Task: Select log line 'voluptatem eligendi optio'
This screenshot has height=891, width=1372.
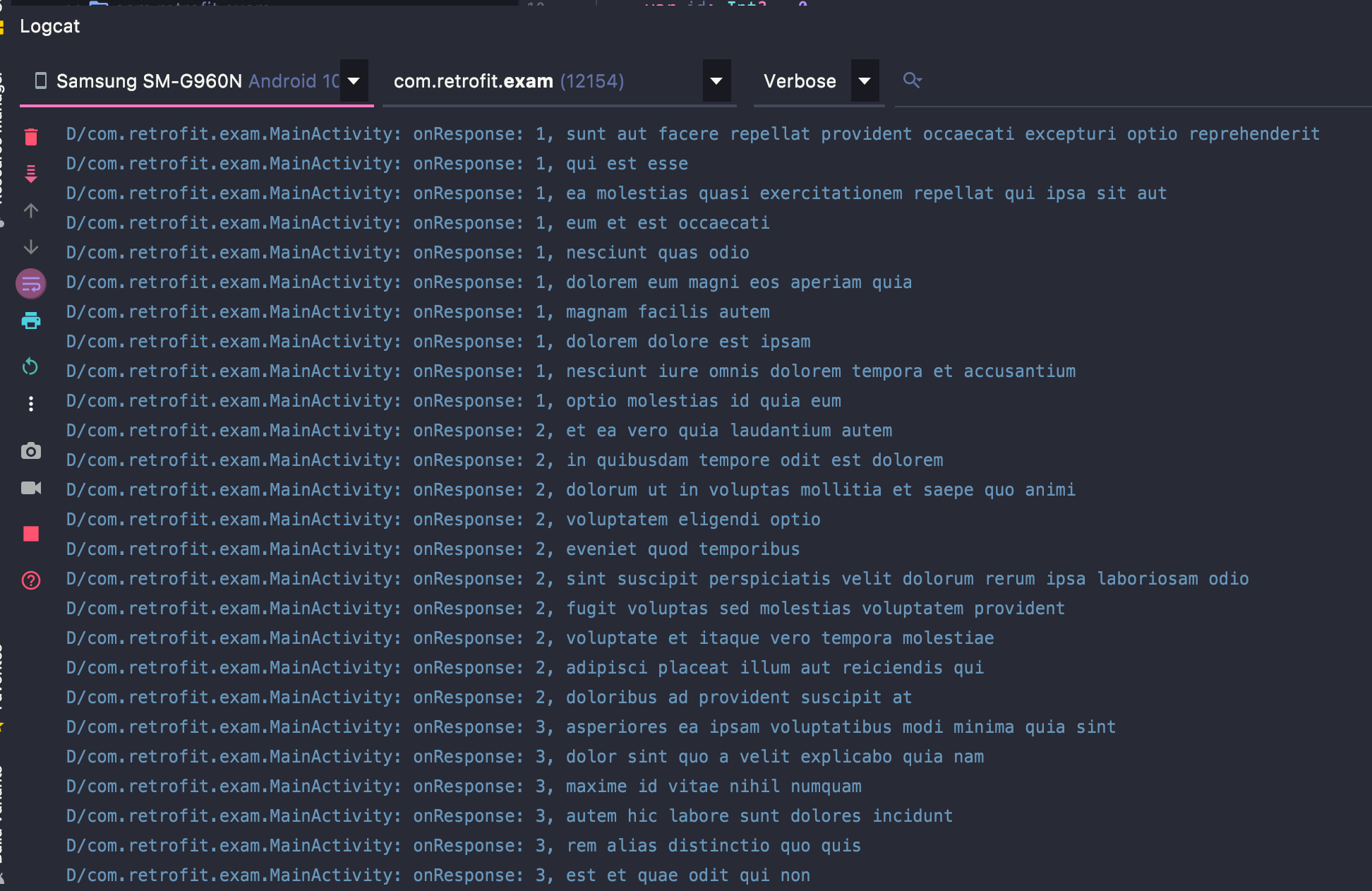Action: [x=693, y=520]
